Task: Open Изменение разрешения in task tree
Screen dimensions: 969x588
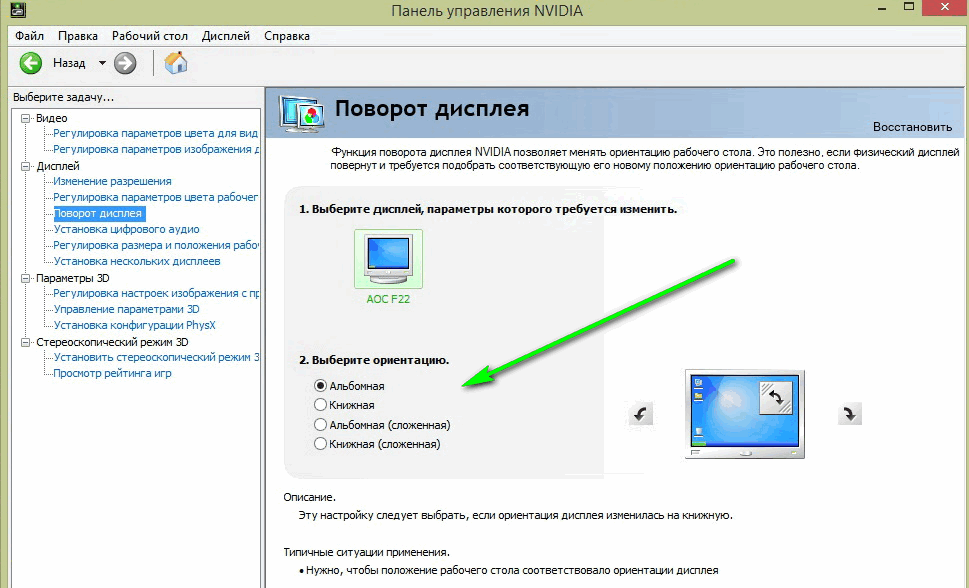Action: pos(112,182)
